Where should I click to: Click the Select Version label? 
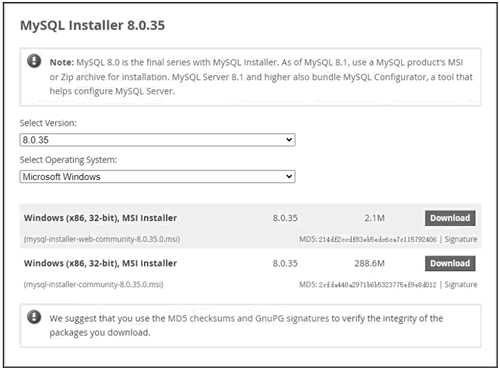[x=48, y=123]
